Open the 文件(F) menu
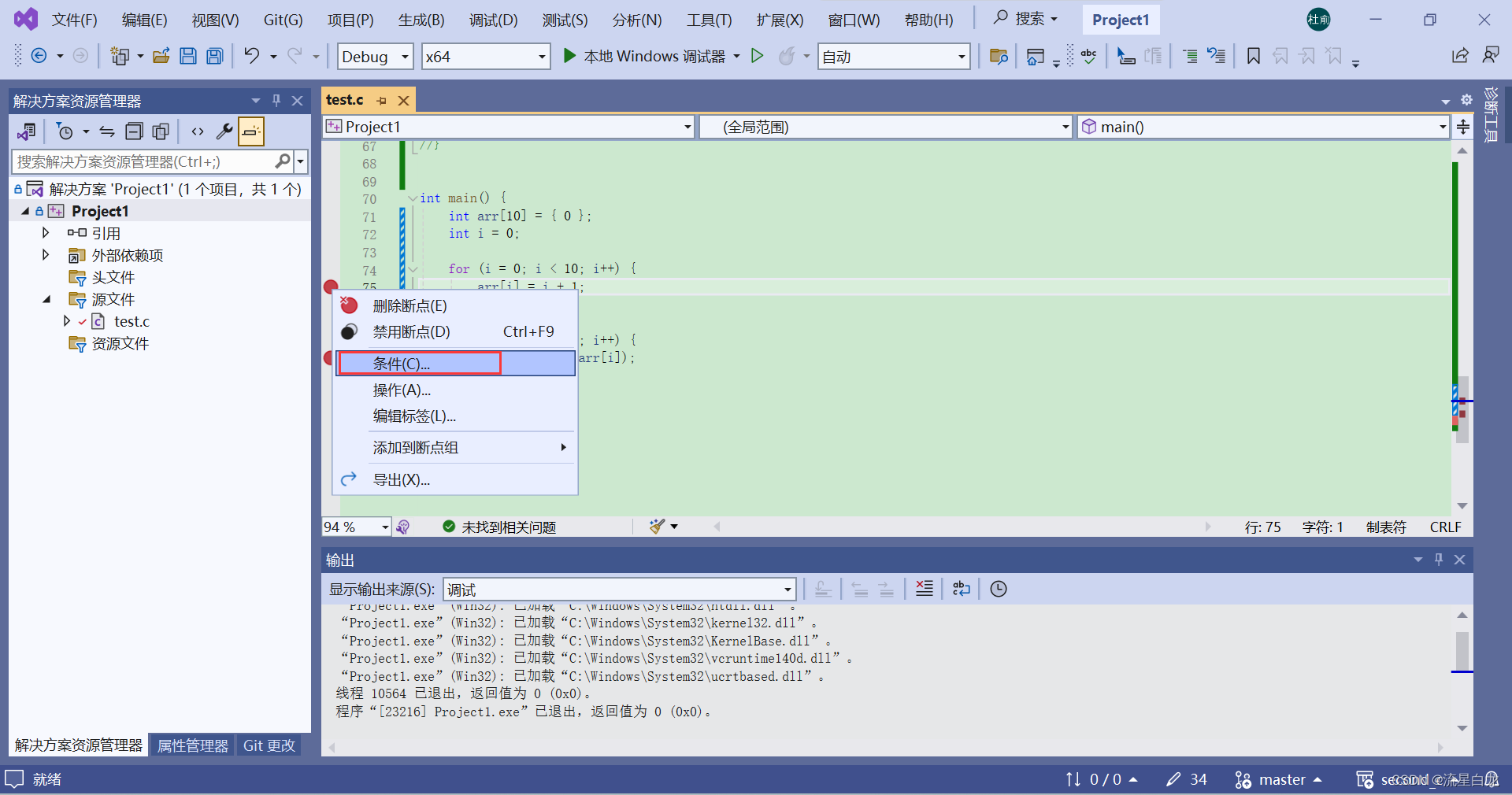 point(75,20)
